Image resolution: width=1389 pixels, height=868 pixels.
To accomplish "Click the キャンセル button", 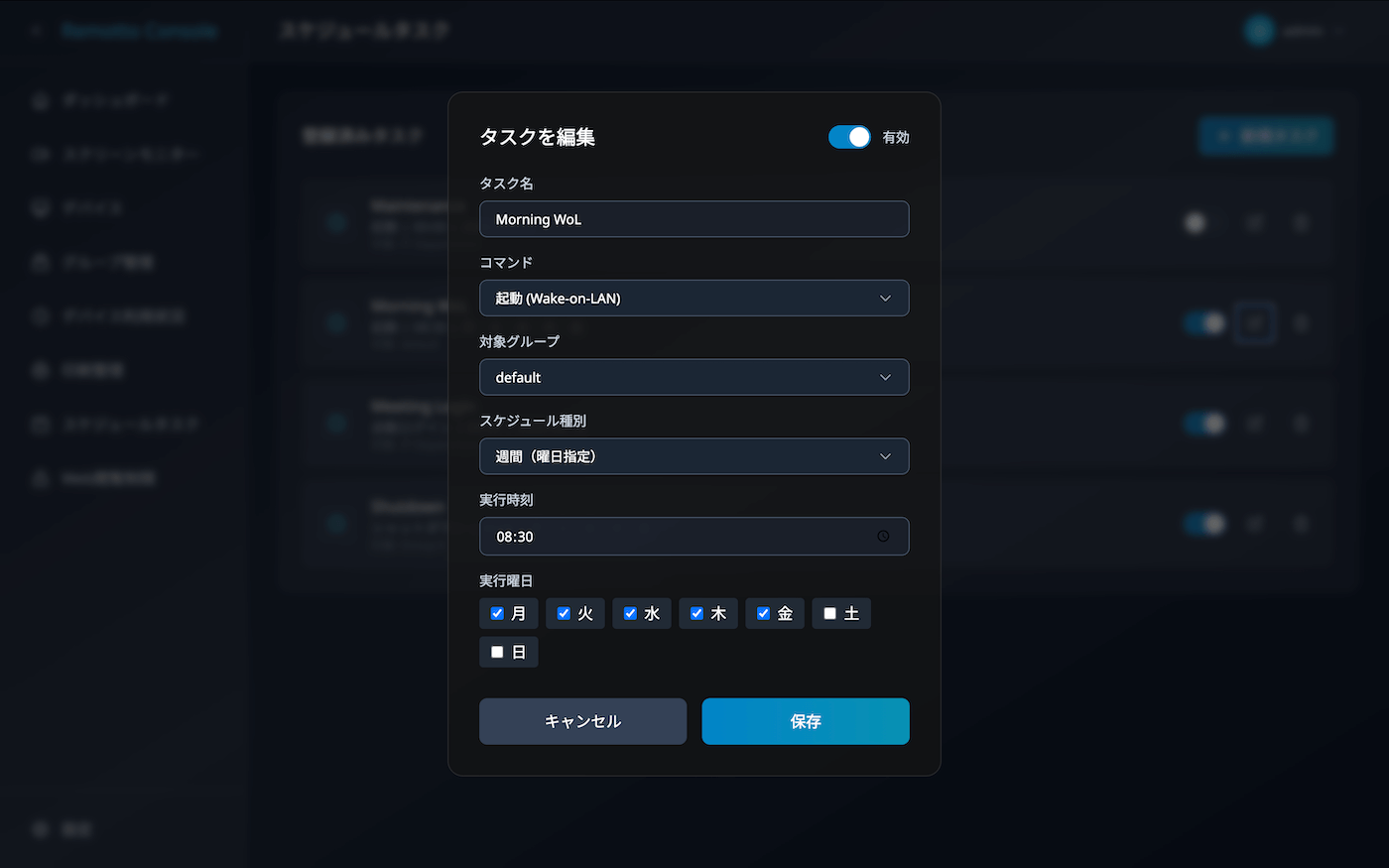I will [x=583, y=721].
